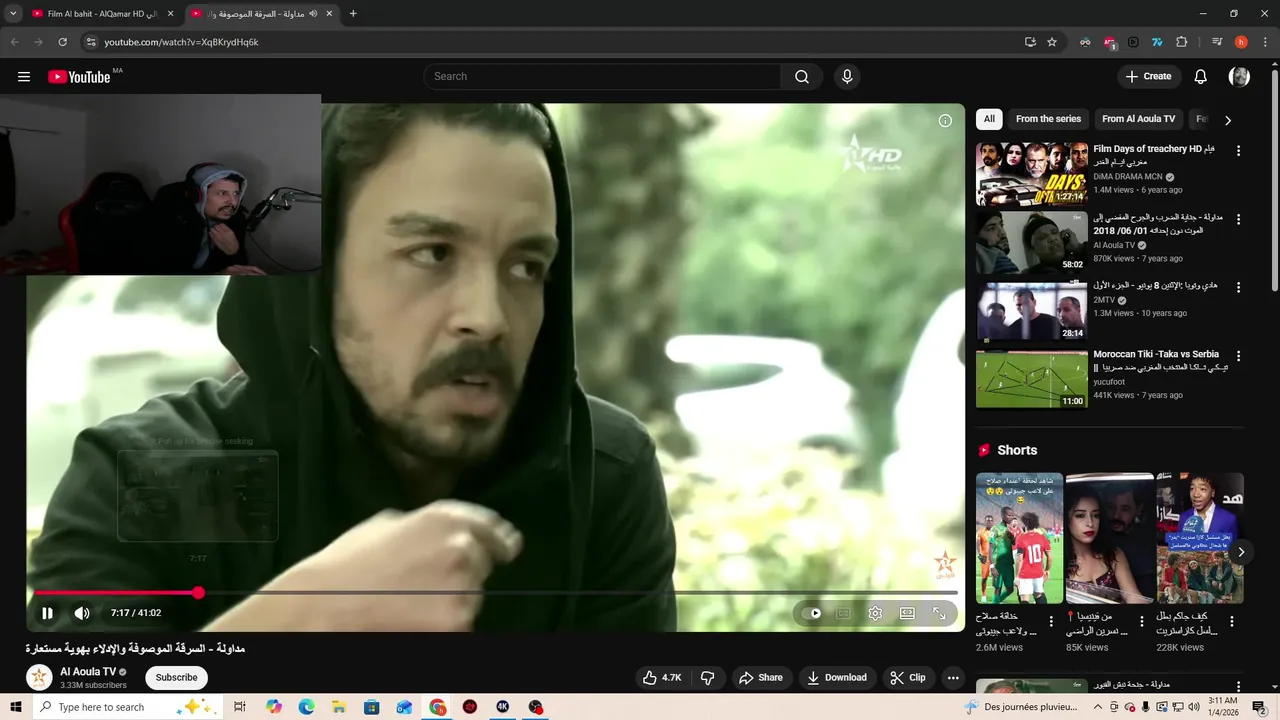Launch Microsoft Edge from taskbar

[306, 707]
